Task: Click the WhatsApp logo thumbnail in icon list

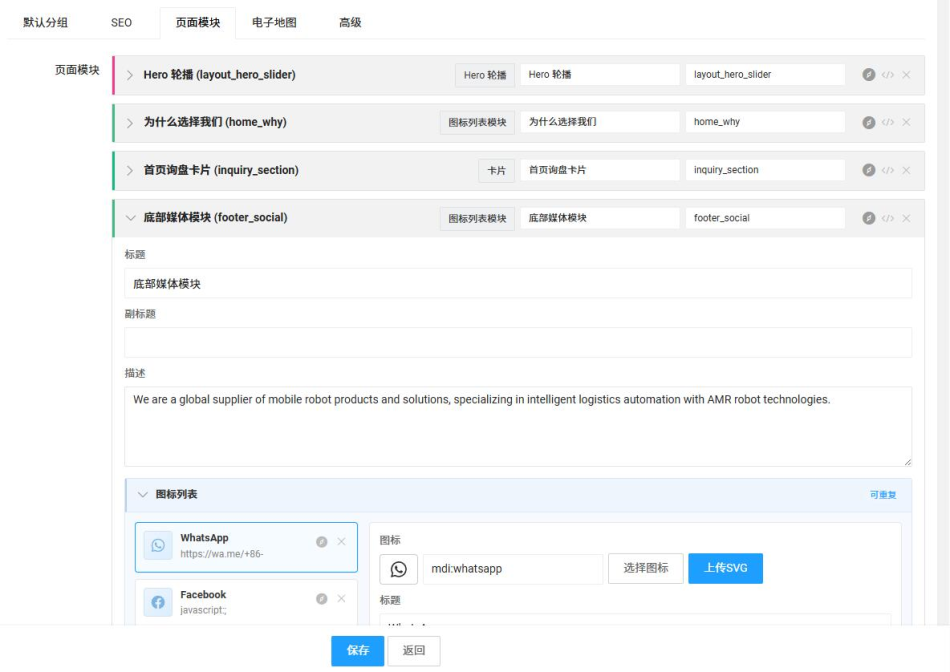Action: click(x=158, y=545)
